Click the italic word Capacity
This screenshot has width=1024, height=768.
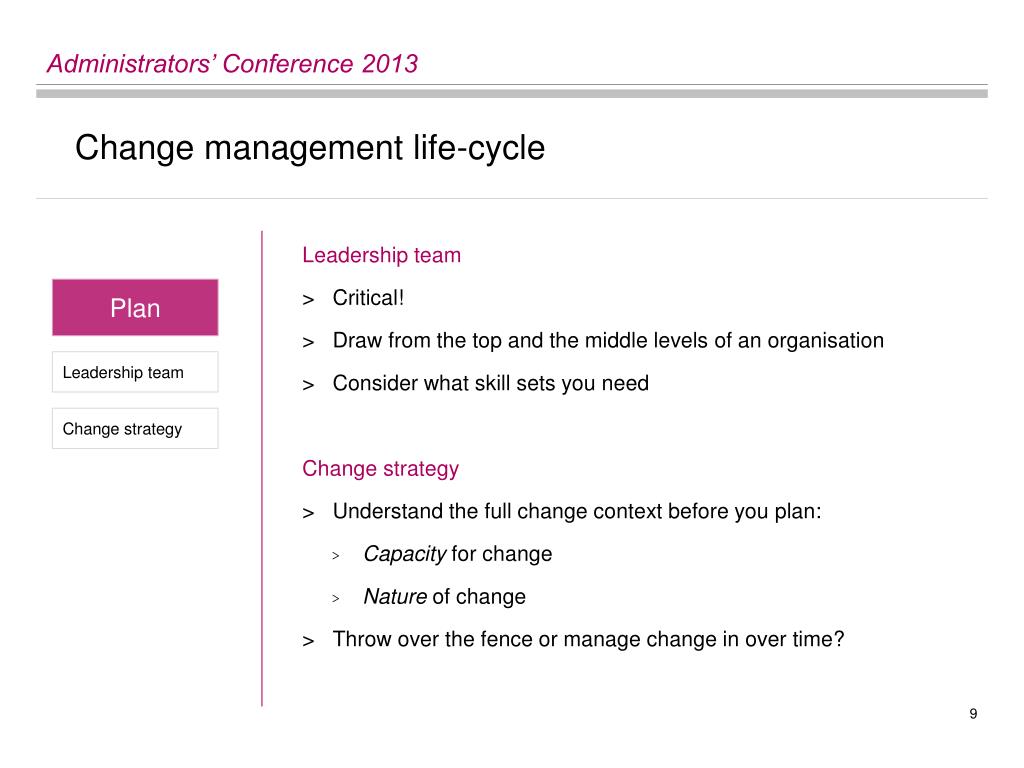tap(405, 554)
